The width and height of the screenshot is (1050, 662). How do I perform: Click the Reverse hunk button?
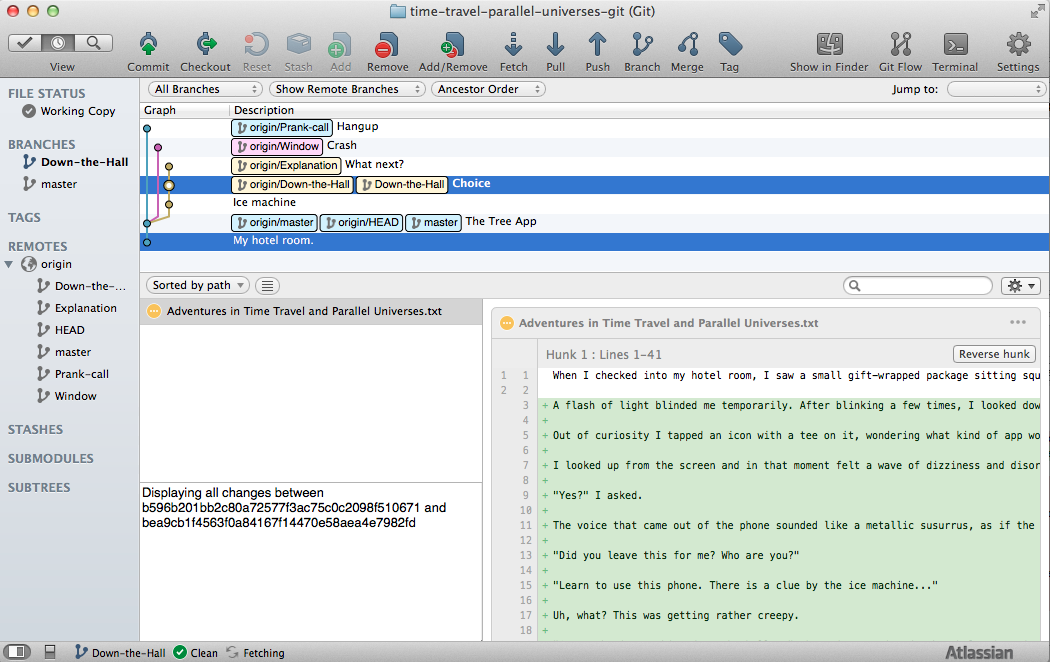click(994, 354)
